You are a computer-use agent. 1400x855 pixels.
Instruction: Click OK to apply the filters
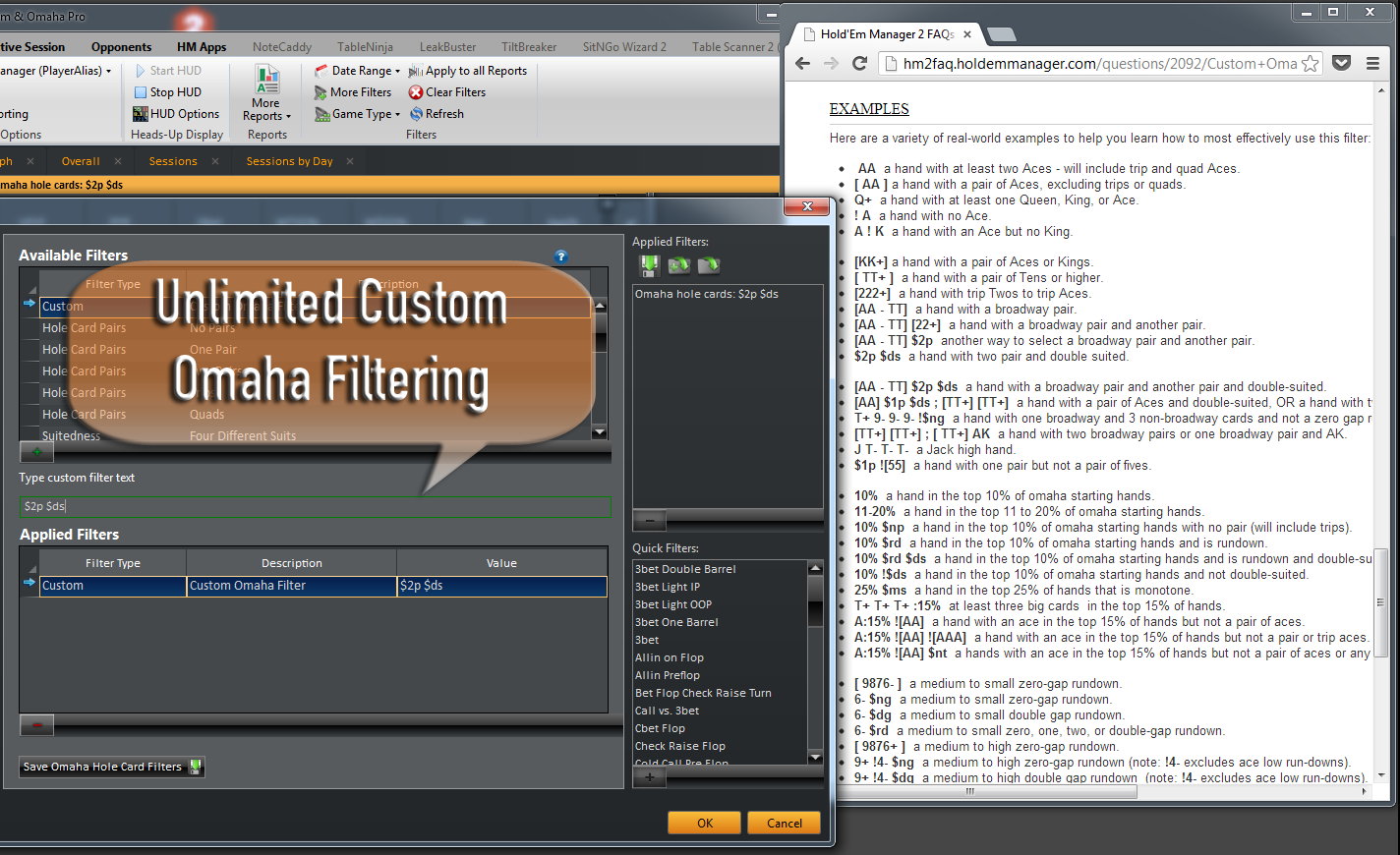tap(705, 824)
